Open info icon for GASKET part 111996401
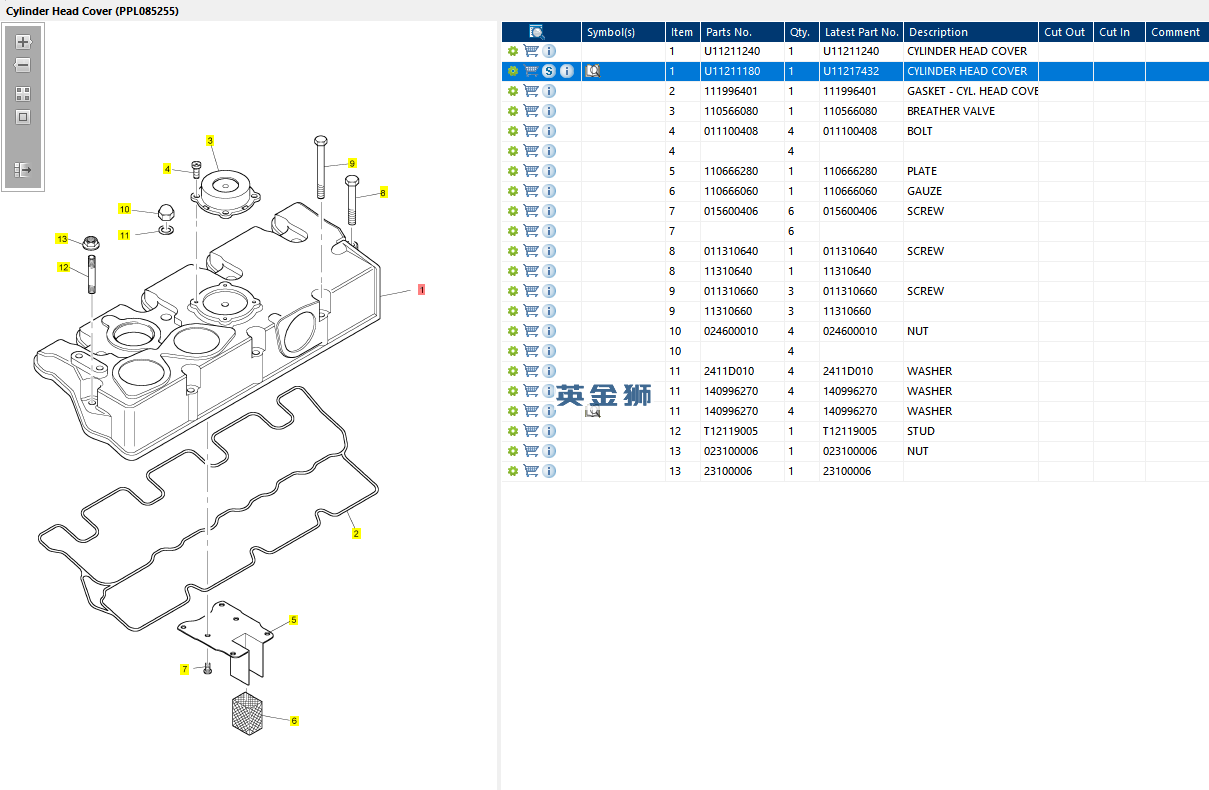Viewport: 1209px width, 790px height. [549, 91]
